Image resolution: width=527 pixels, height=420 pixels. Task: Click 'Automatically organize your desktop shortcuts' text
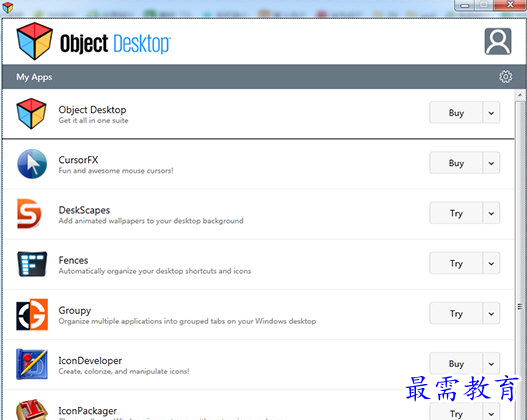point(155,271)
